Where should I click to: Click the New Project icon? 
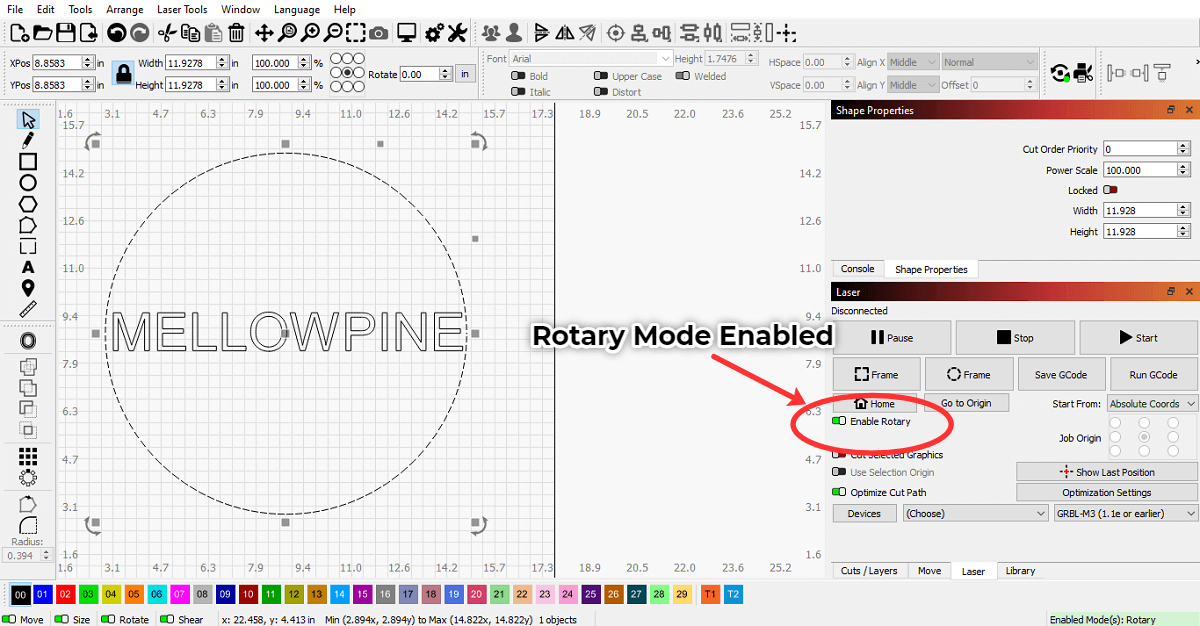tap(19, 33)
